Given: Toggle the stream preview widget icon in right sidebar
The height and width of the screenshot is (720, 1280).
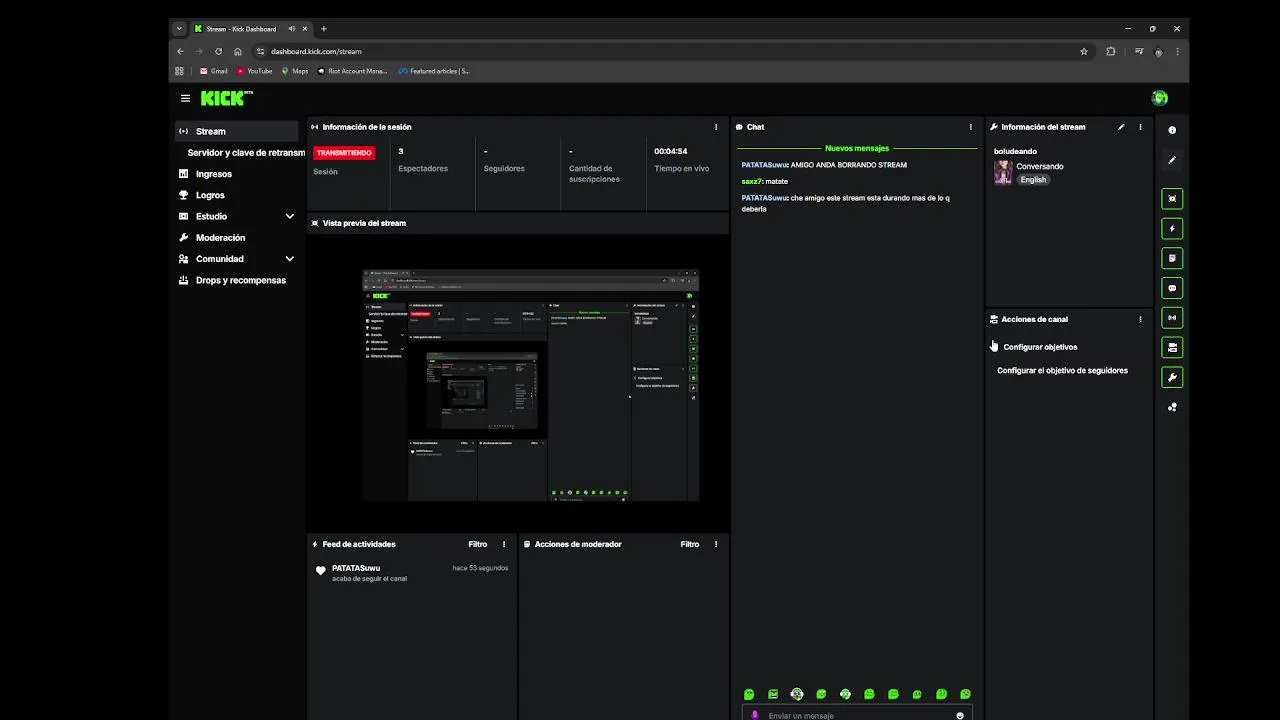Looking at the screenshot, I should click(1172, 199).
